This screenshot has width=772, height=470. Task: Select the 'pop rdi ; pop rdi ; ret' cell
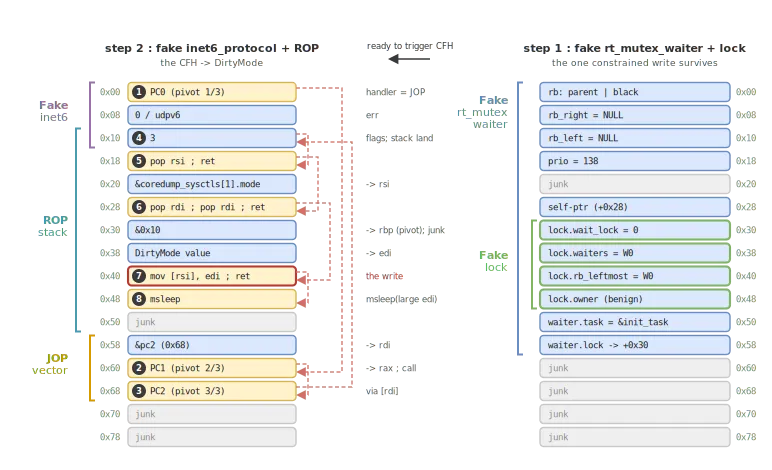pos(212,207)
